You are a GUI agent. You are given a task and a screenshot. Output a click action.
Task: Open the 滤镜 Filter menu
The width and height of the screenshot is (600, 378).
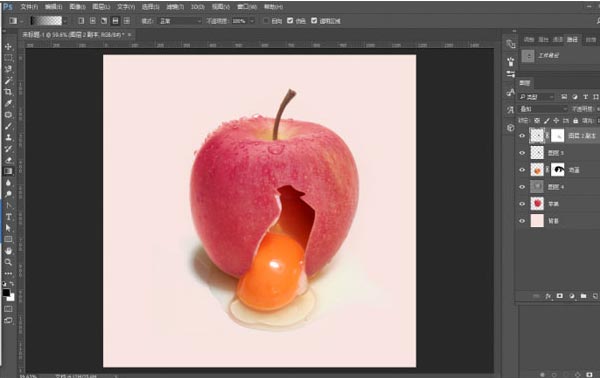175,7
